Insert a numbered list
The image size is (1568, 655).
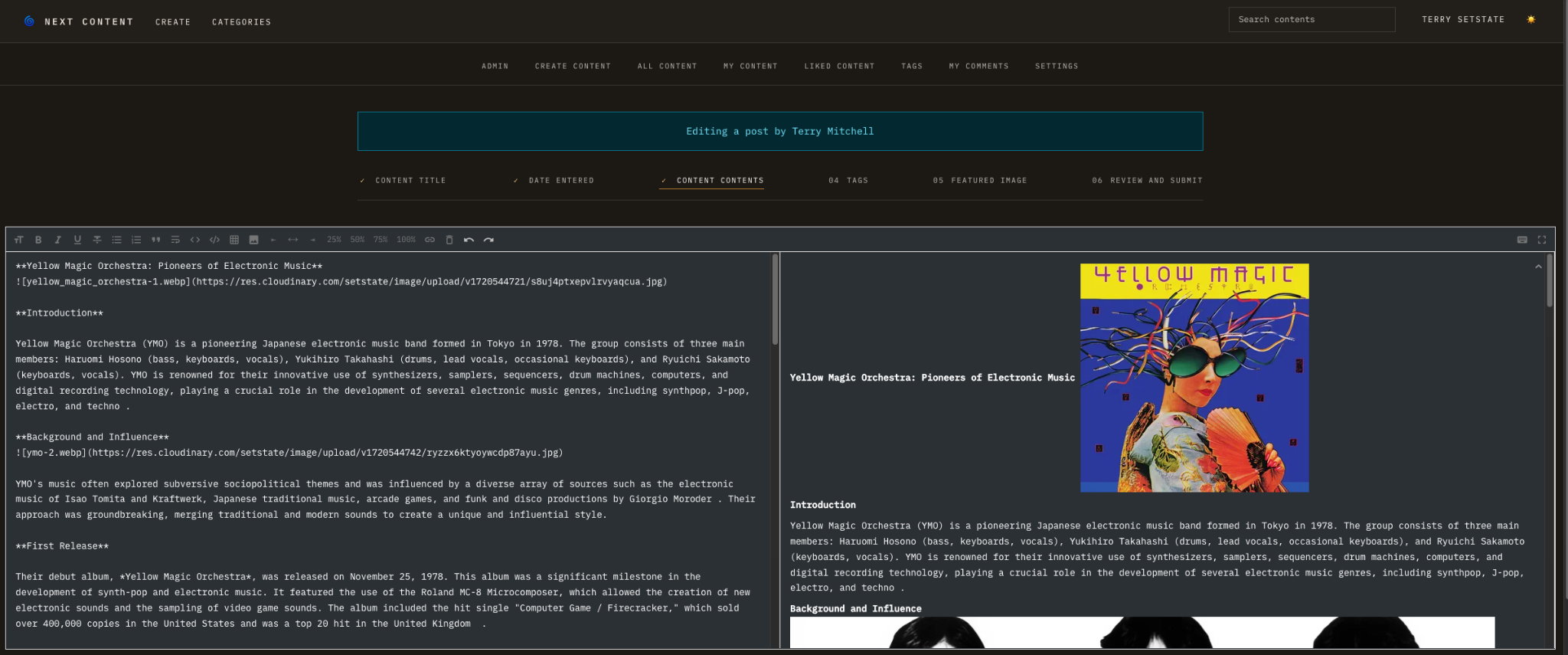tap(136, 240)
